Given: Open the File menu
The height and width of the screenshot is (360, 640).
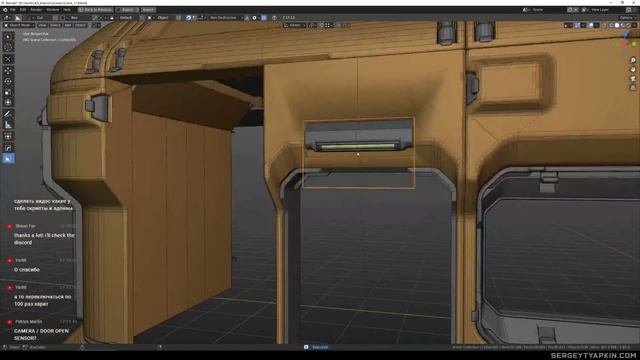Looking at the screenshot, I should coord(13,9).
